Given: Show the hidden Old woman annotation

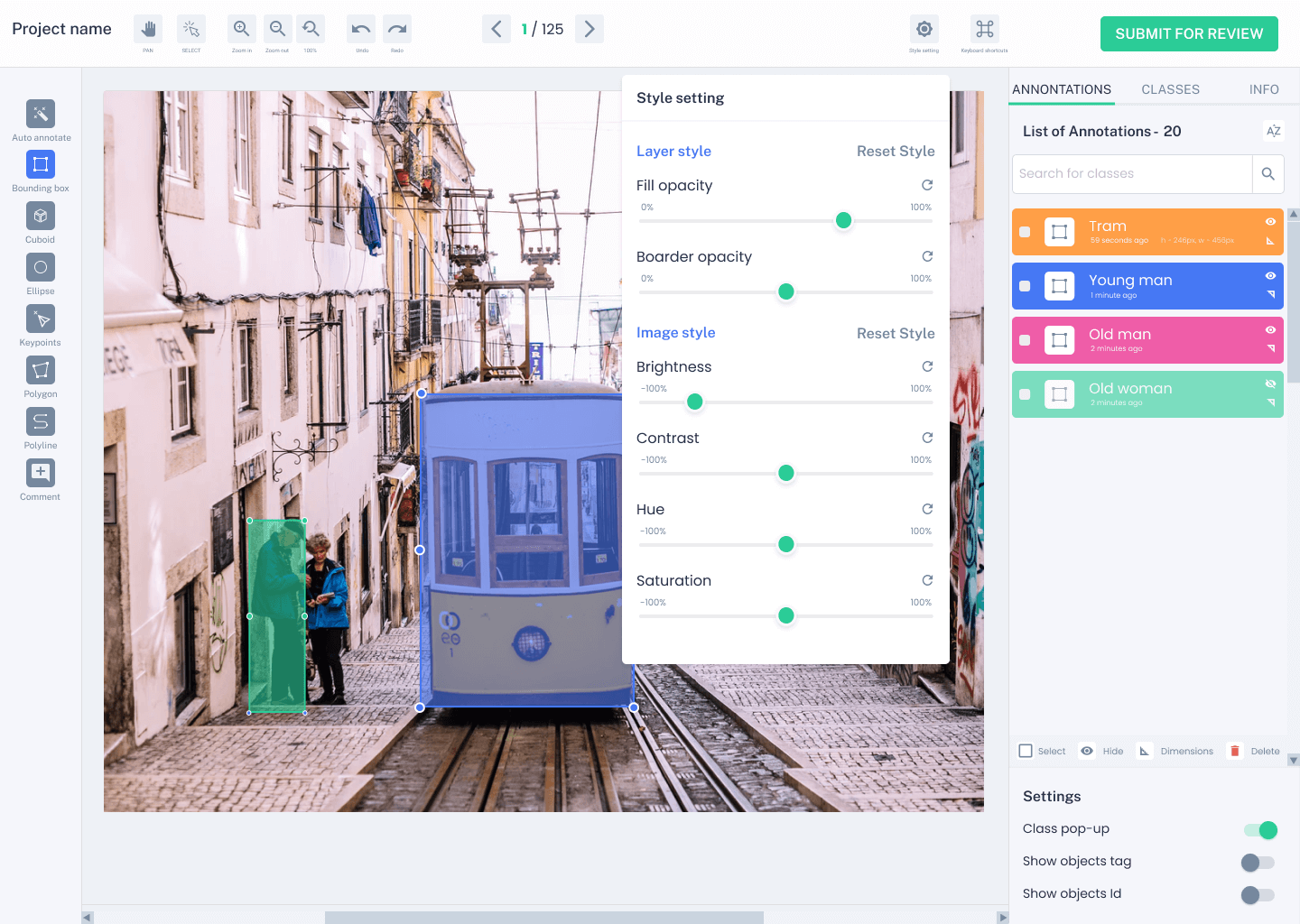Looking at the screenshot, I should (x=1270, y=384).
